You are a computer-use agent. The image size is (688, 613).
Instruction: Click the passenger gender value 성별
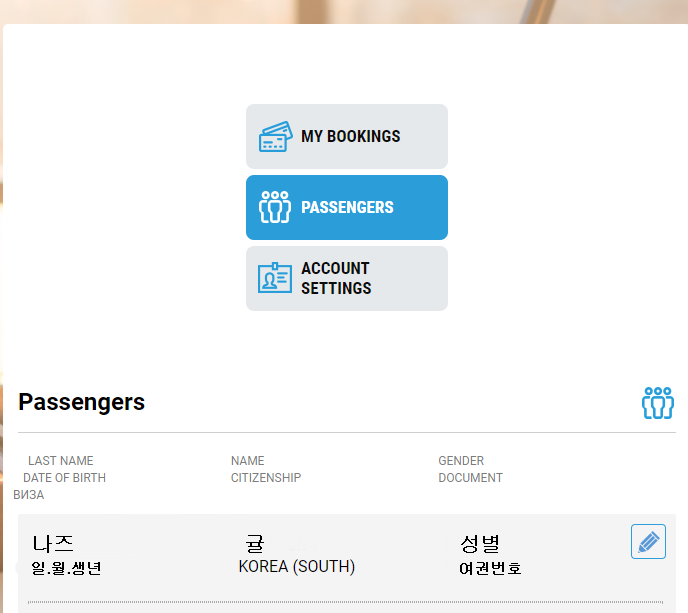coord(480,544)
